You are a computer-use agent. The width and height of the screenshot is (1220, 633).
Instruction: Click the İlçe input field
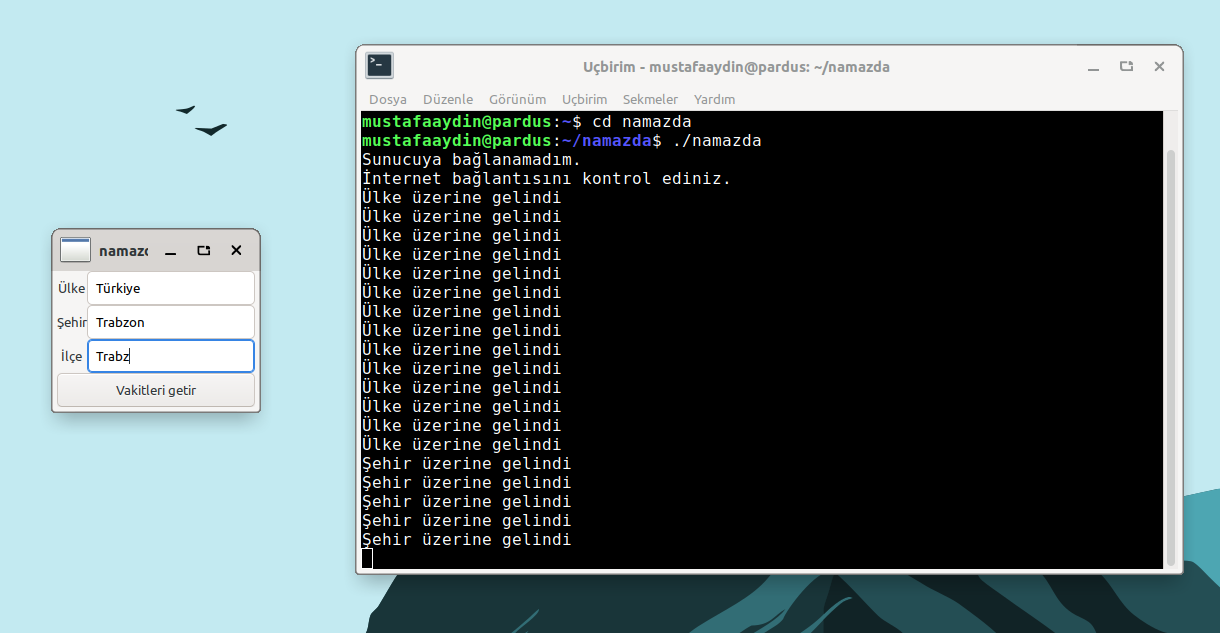(x=170, y=356)
